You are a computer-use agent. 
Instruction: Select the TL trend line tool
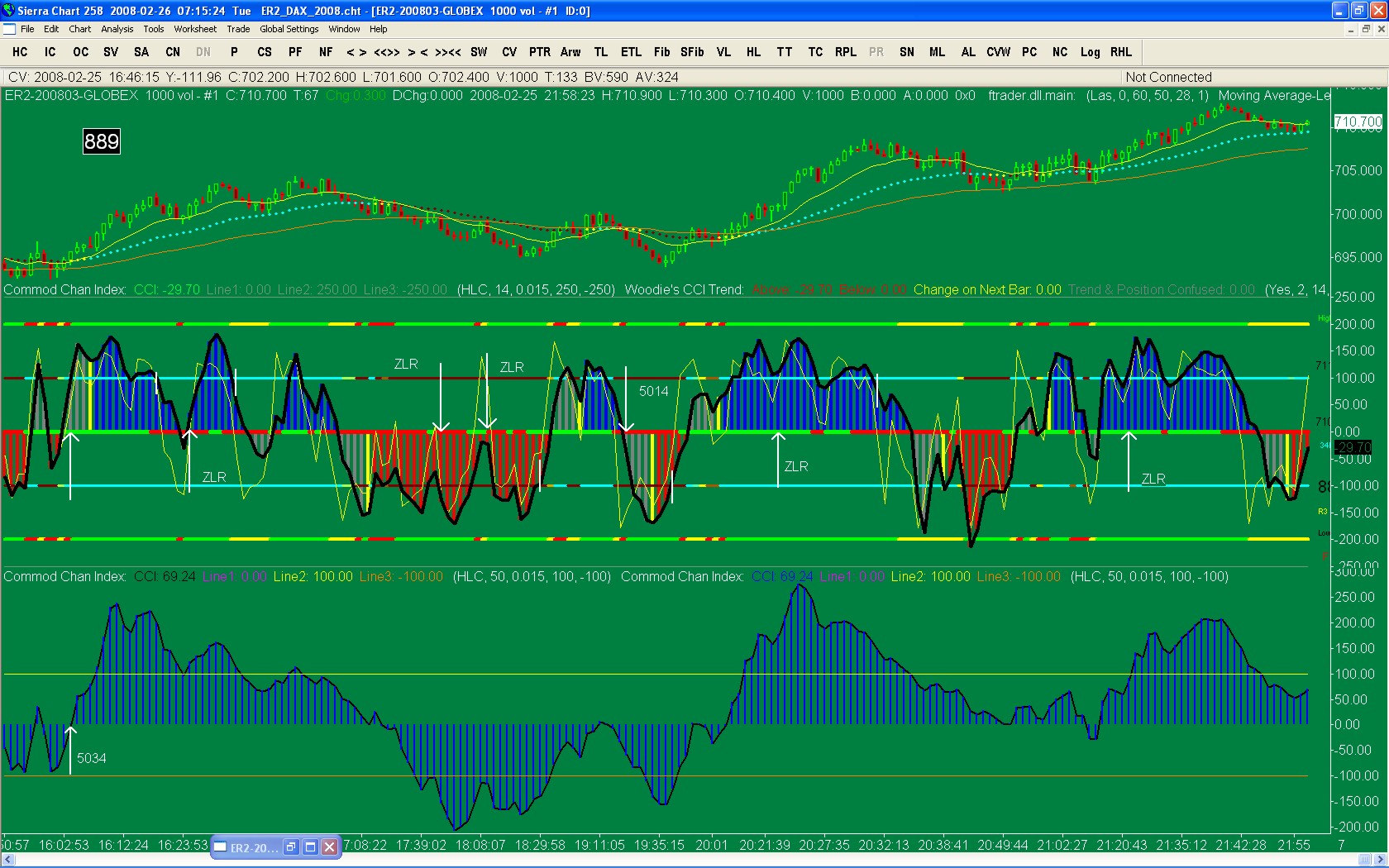pyautogui.click(x=601, y=52)
